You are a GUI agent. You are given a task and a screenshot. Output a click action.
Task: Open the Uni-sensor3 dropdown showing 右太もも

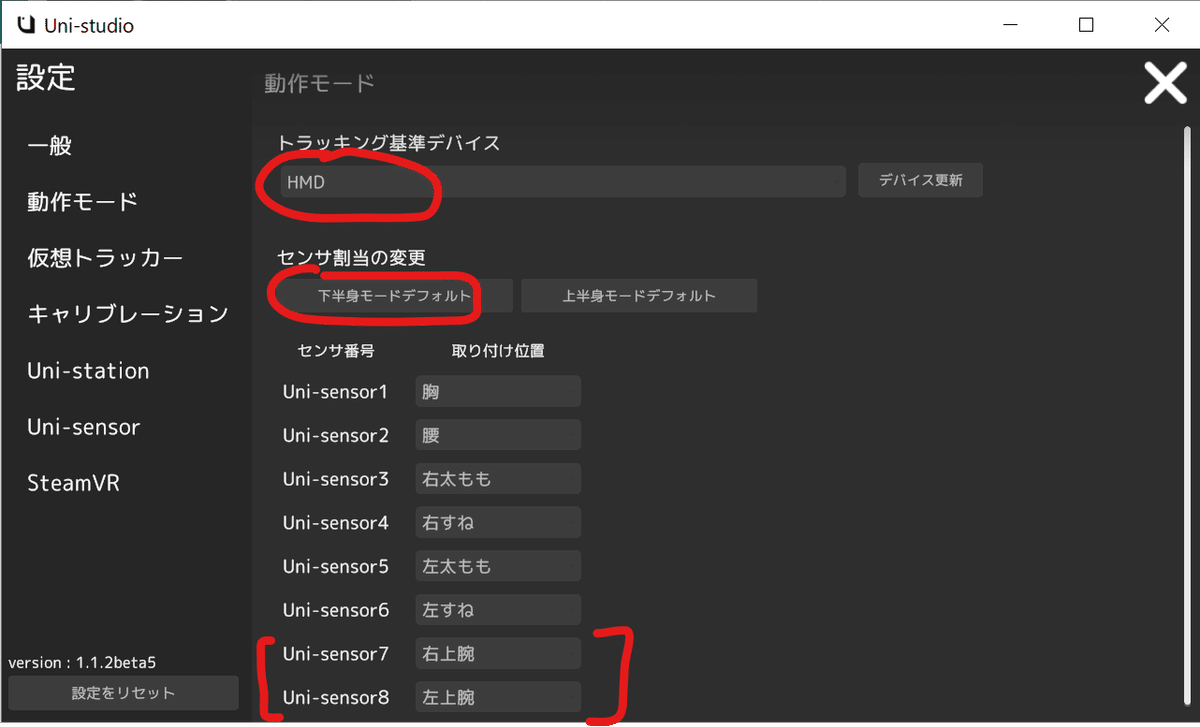coord(497,478)
